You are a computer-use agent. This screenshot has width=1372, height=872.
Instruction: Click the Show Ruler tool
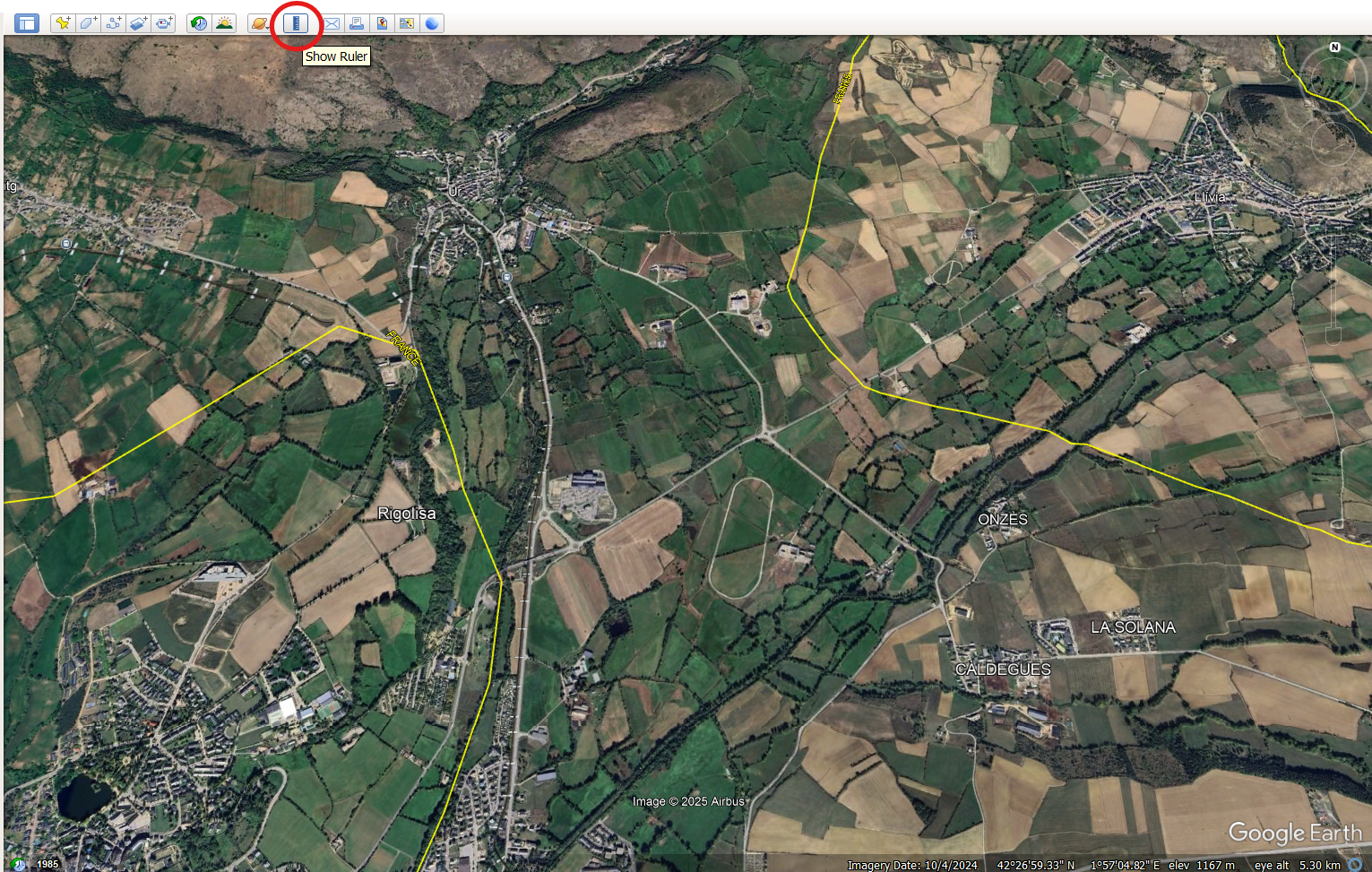pyautogui.click(x=296, y=23)
